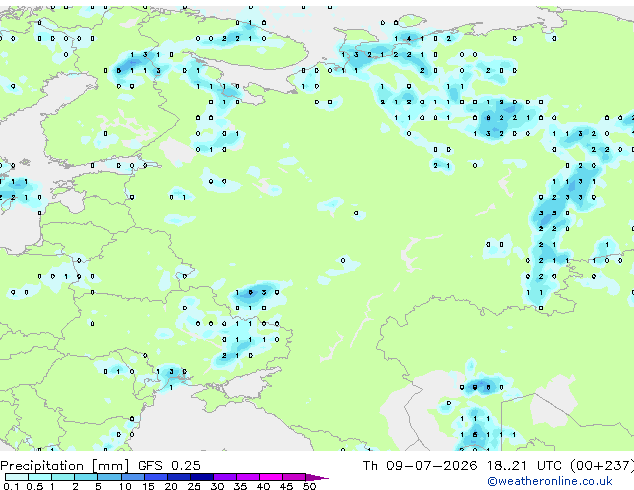Click the 45–50 mm legend color swatch
The width and height of the screenshot is (634, 490).
coord(294,477)
